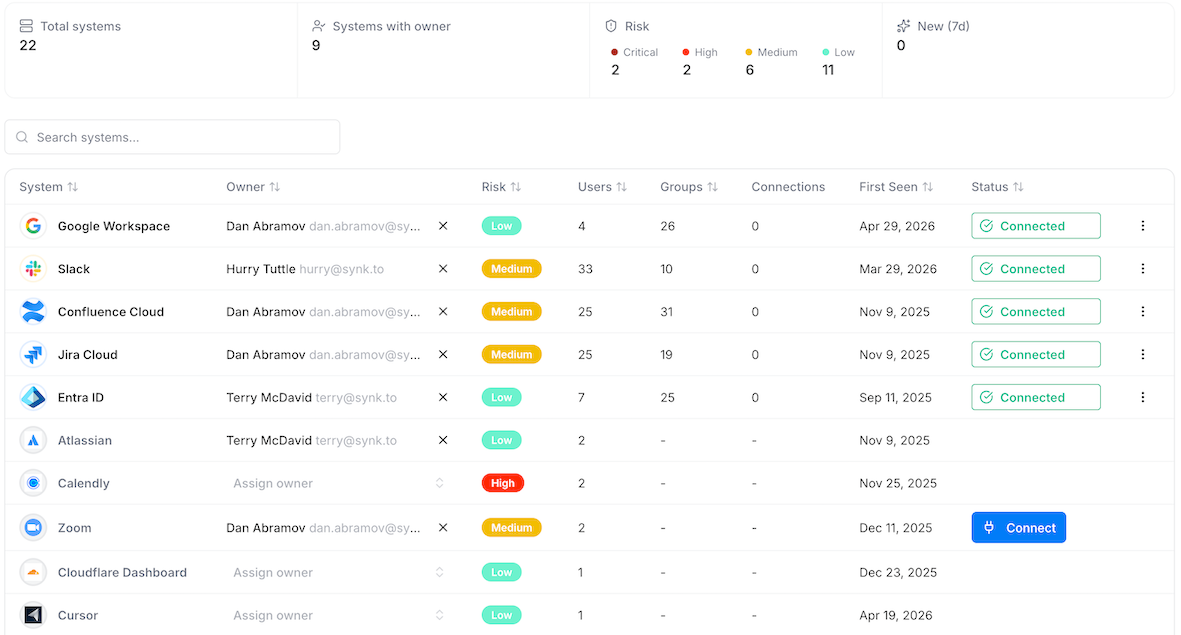
Task: Select the Calendly system name
Action: point(84,484)
